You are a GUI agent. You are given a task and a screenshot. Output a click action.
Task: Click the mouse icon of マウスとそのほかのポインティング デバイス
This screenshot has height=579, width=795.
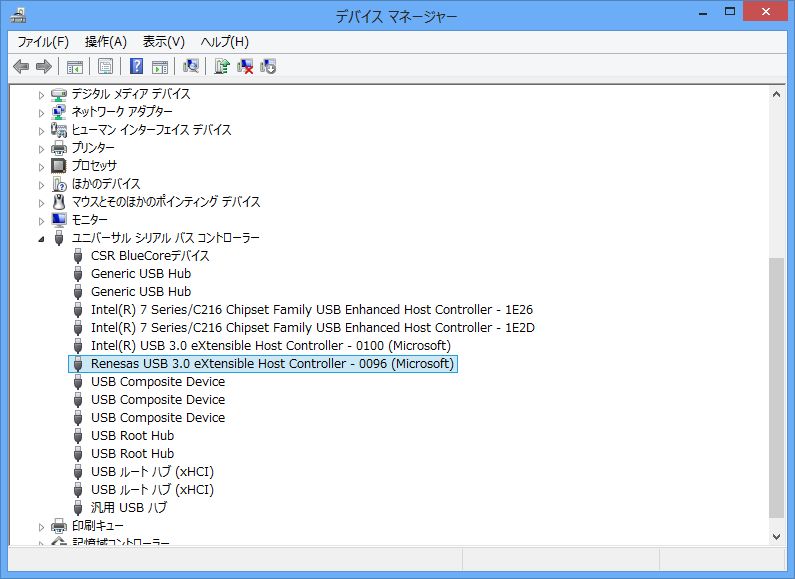59,202
